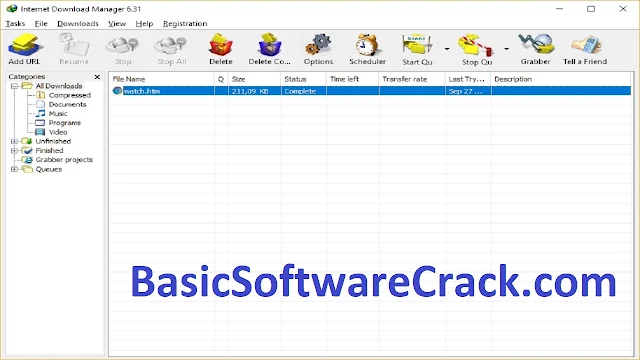Close the Categories panel
This screenshot has width=640, height=360.
pos(97,77)
